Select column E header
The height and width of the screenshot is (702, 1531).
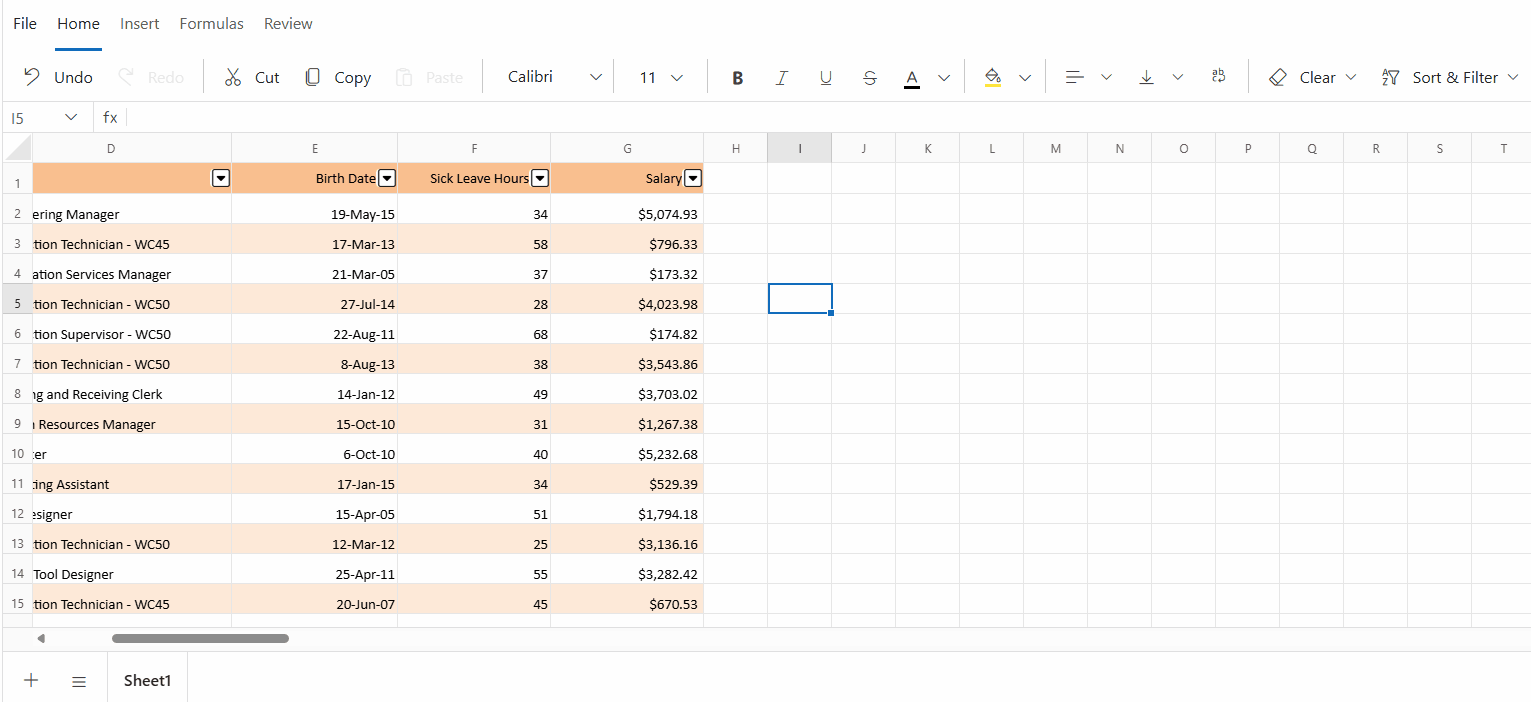coord(315,148)
